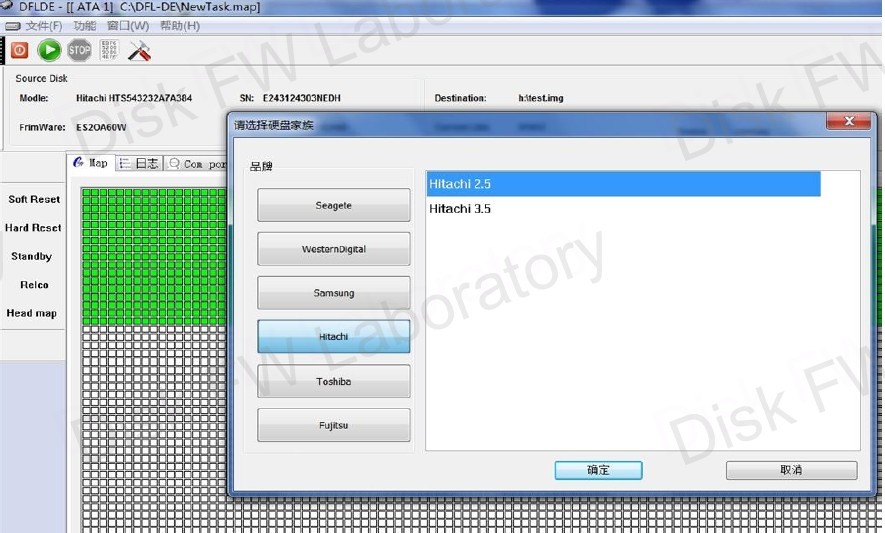
Task: Click the red power icon in toolbar
Action: (x=20, y=51)
